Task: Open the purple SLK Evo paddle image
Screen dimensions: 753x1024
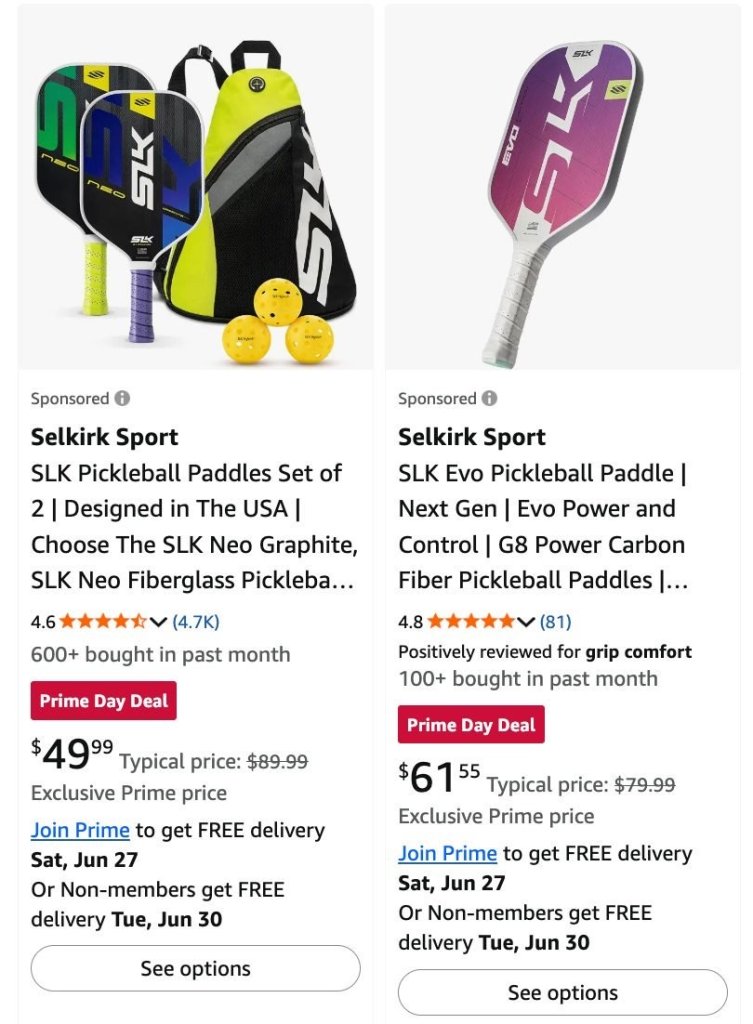Action: (563, 188)
